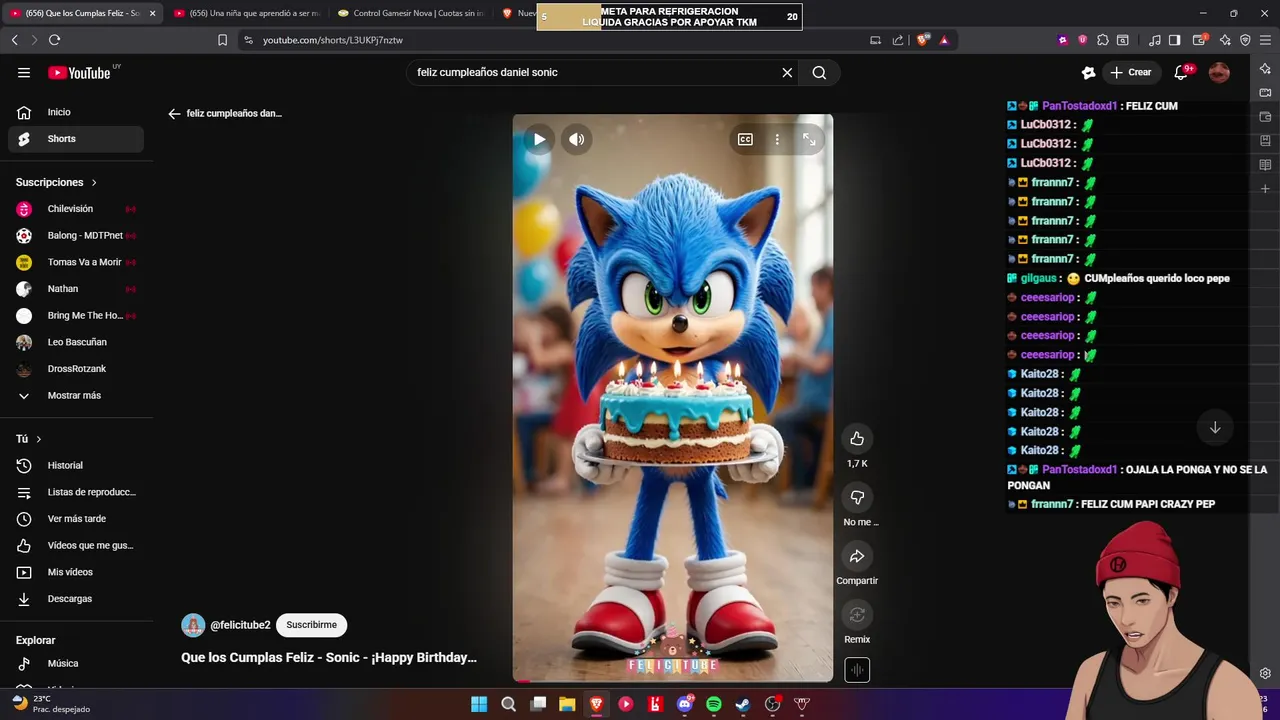Screen dimensions: 1280x720
Task: Go back using the arrow beside 'feliz cumpleaños dan...'
Action: [174, 114]
